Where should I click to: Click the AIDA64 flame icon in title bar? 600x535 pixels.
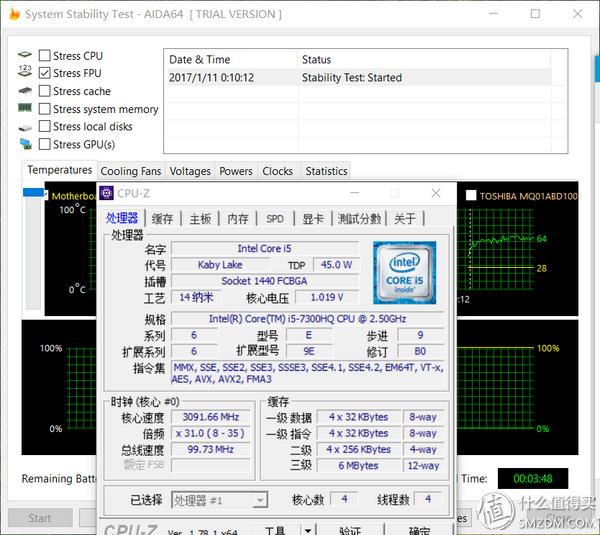pyautogui.click(x=15, y=14)
